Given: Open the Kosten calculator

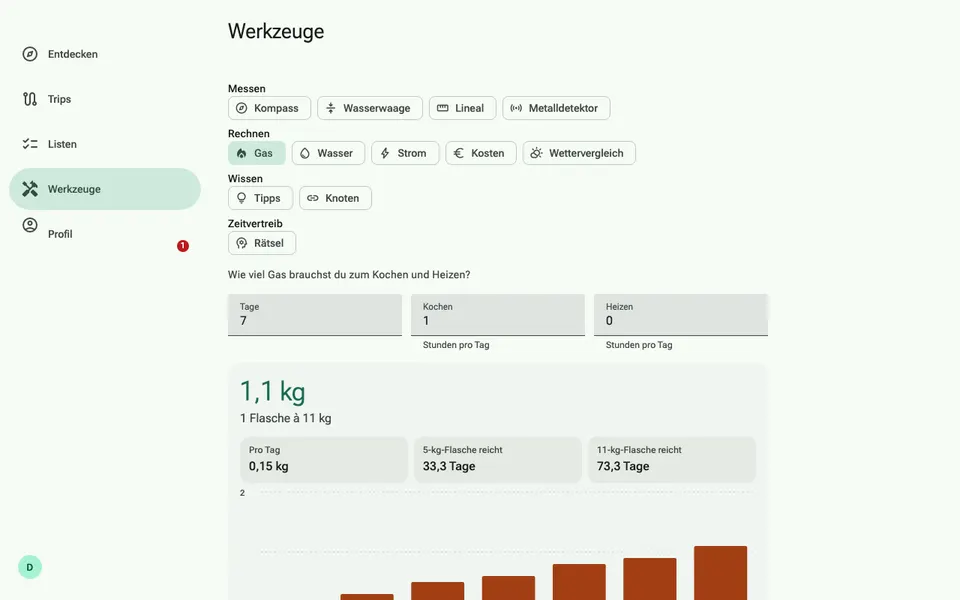Looking at the screenshot, I should pyautogui.click(x=481, y=153).
